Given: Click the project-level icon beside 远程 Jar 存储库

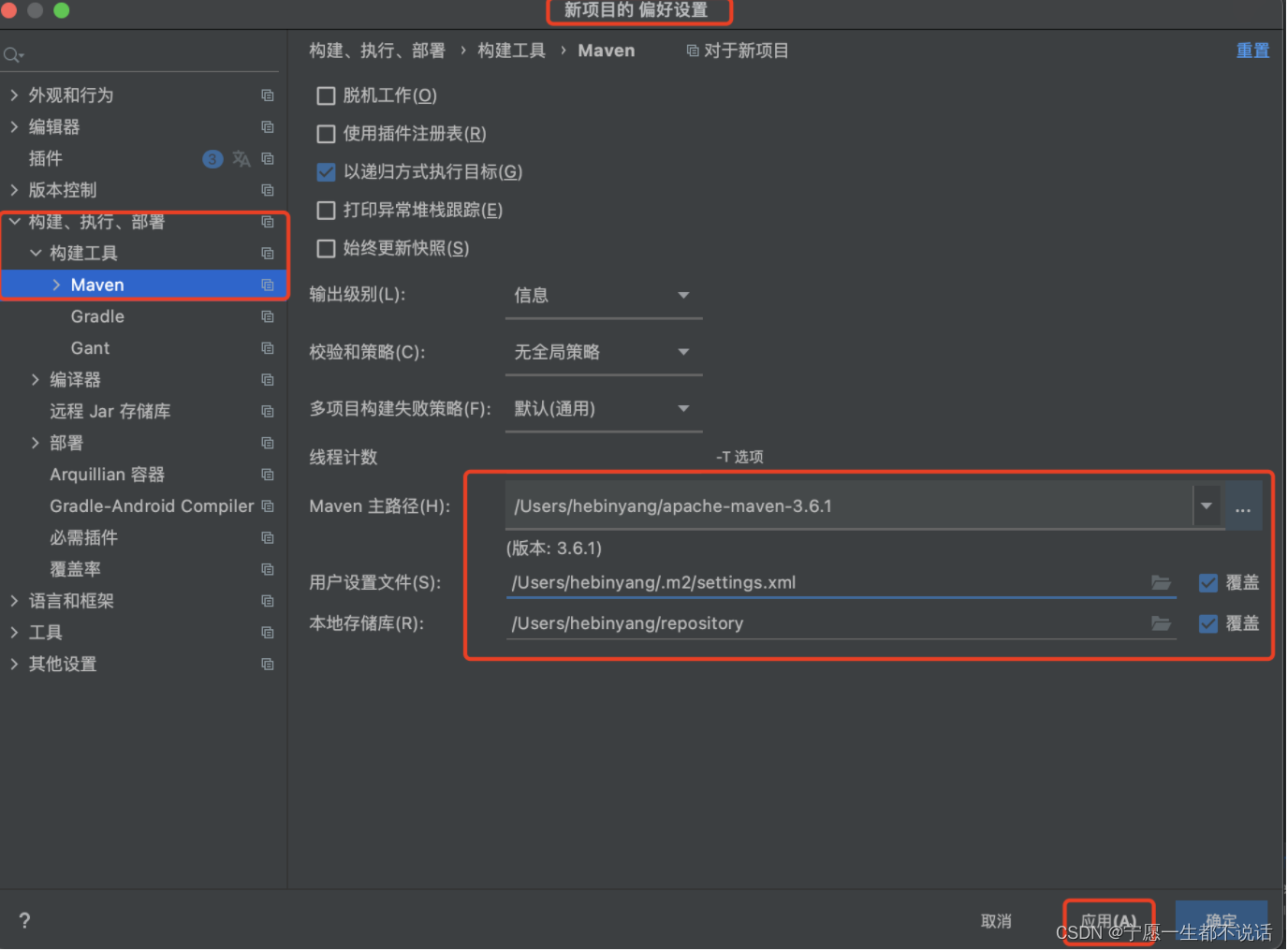Looking at the screenshot, I should 268,412.
